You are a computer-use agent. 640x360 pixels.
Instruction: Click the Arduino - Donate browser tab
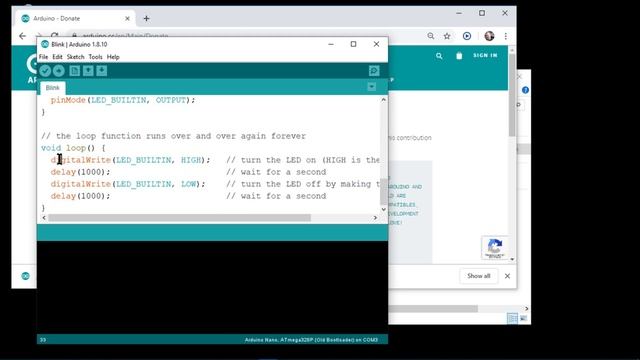[76, 18]
